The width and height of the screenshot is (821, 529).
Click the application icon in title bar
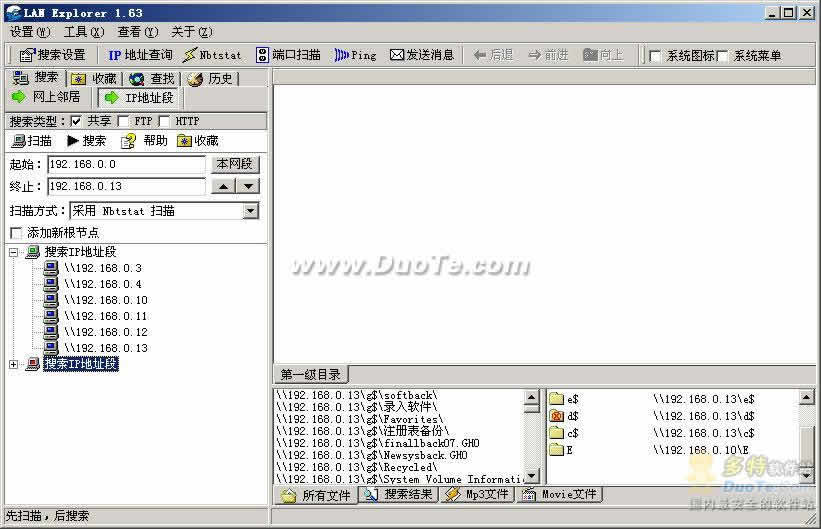tap(13, 13)
